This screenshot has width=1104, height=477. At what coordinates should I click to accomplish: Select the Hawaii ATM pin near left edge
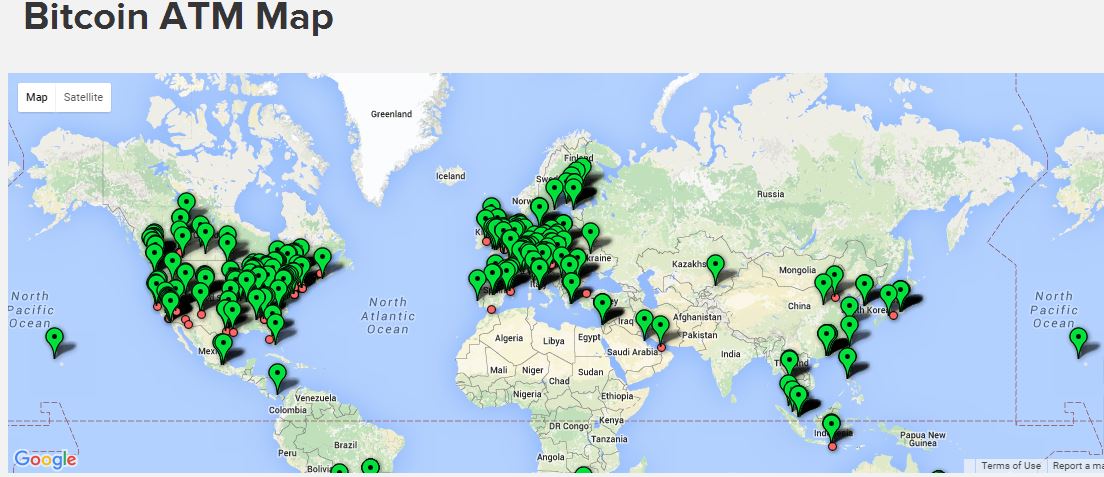point(54,342)
